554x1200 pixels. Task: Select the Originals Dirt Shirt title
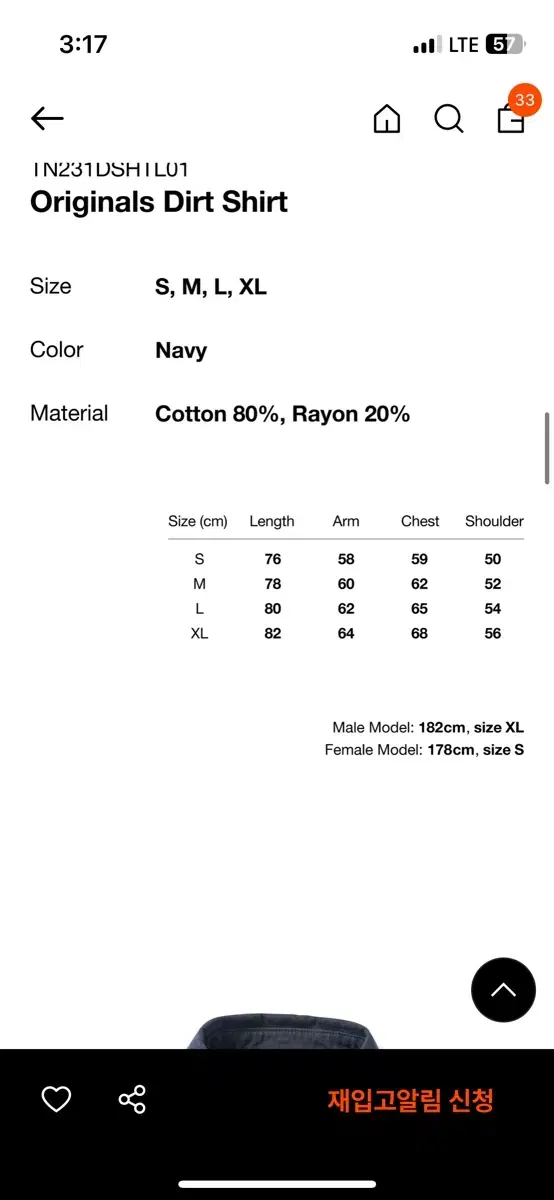159,202
